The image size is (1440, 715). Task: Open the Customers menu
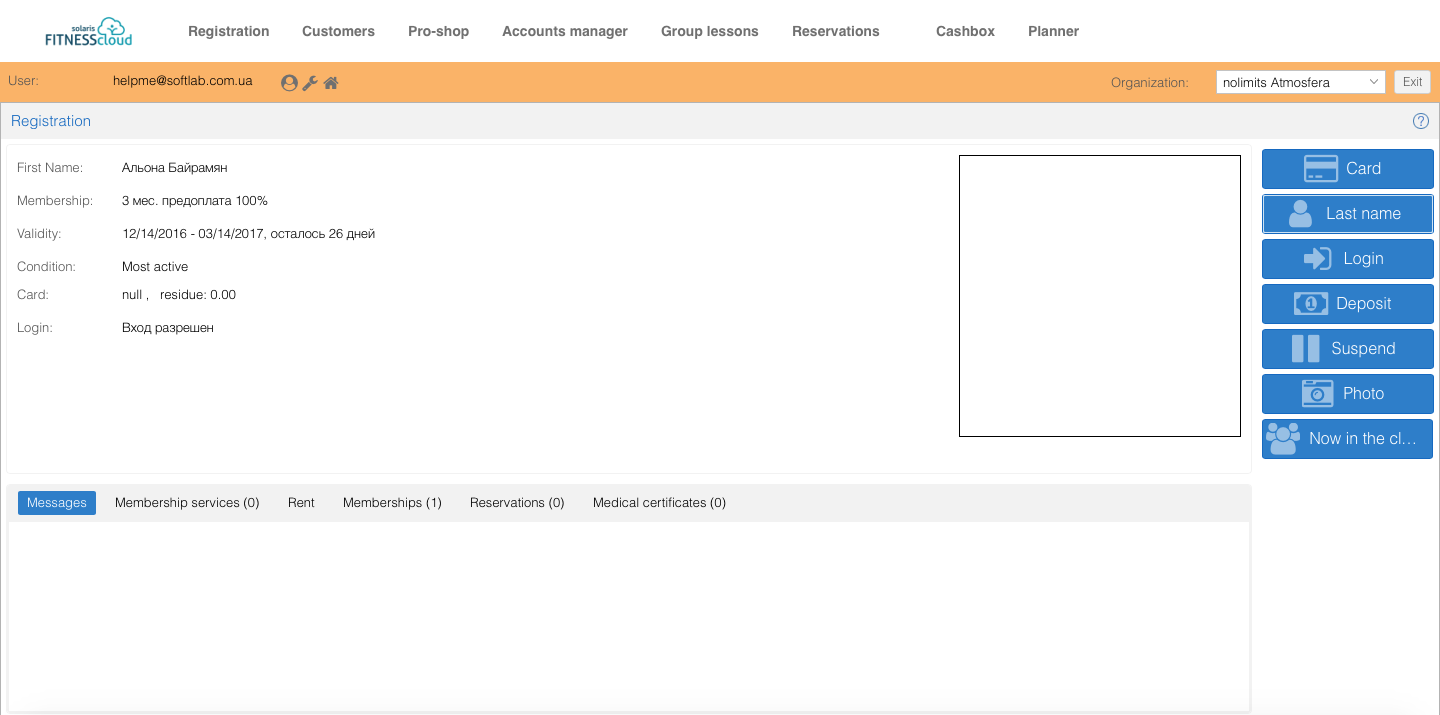pos(338,31)
